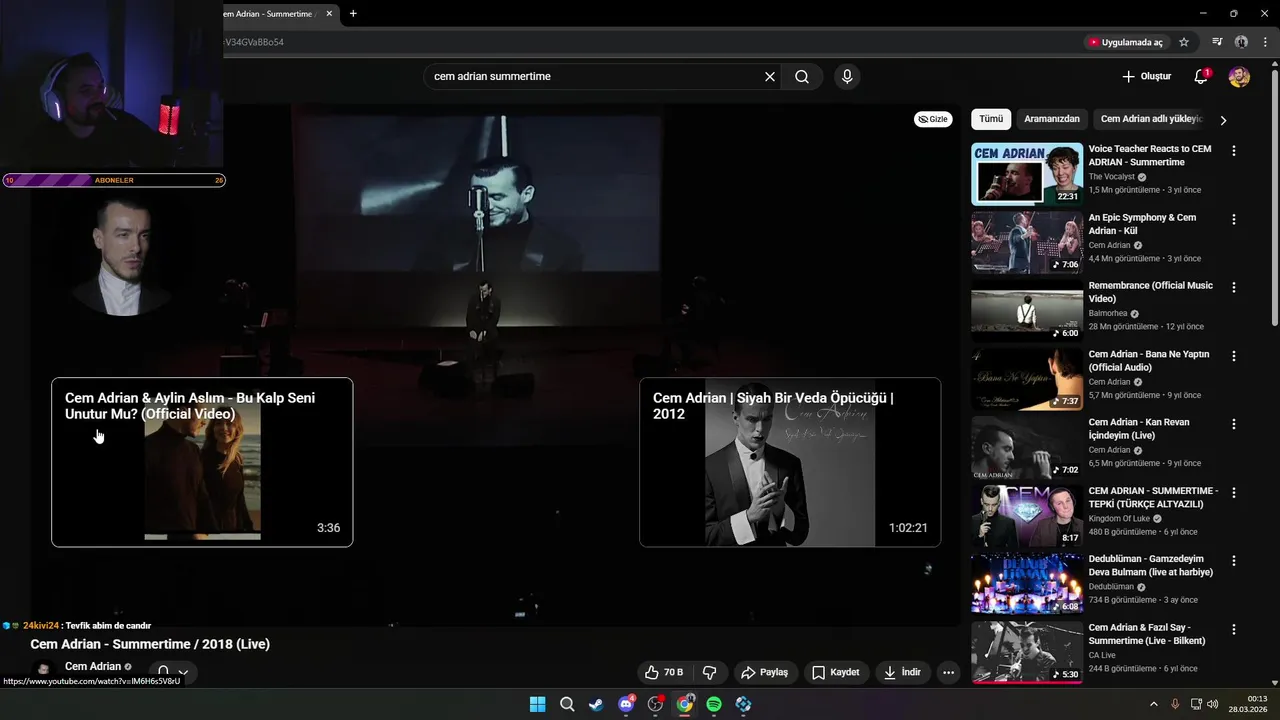Viewport: 1280px width, 720px height.
Task: Open volume control in system tray
Action: [x=1212, y=704]
